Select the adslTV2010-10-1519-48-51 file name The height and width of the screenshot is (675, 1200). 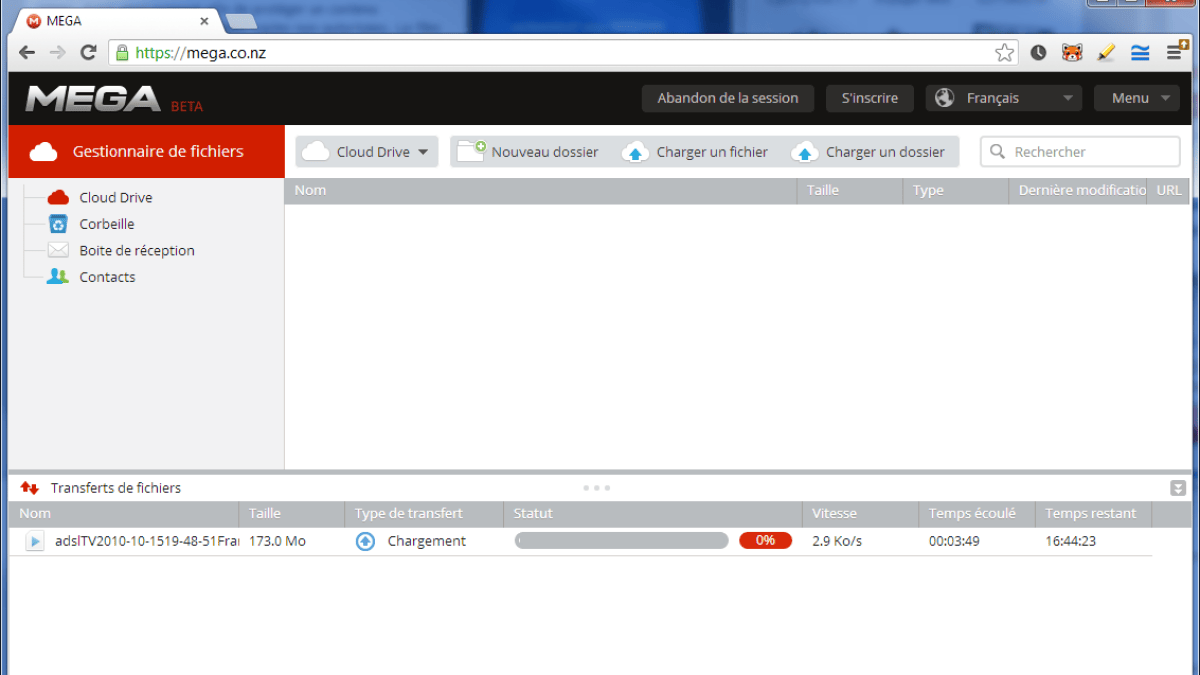[x=147, y=541]
